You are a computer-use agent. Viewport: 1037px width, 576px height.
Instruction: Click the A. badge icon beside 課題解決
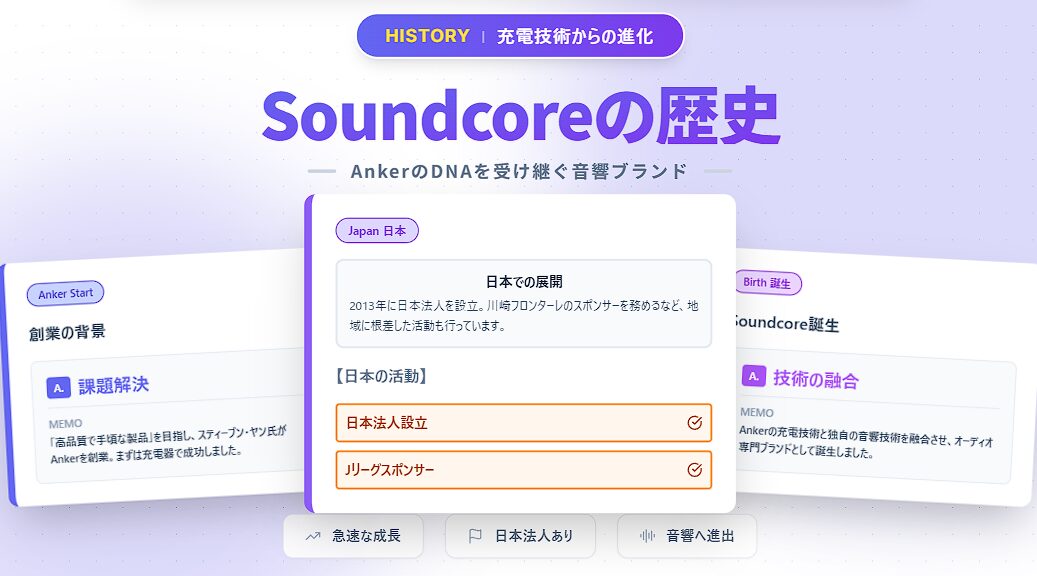(x=58, y=387)
